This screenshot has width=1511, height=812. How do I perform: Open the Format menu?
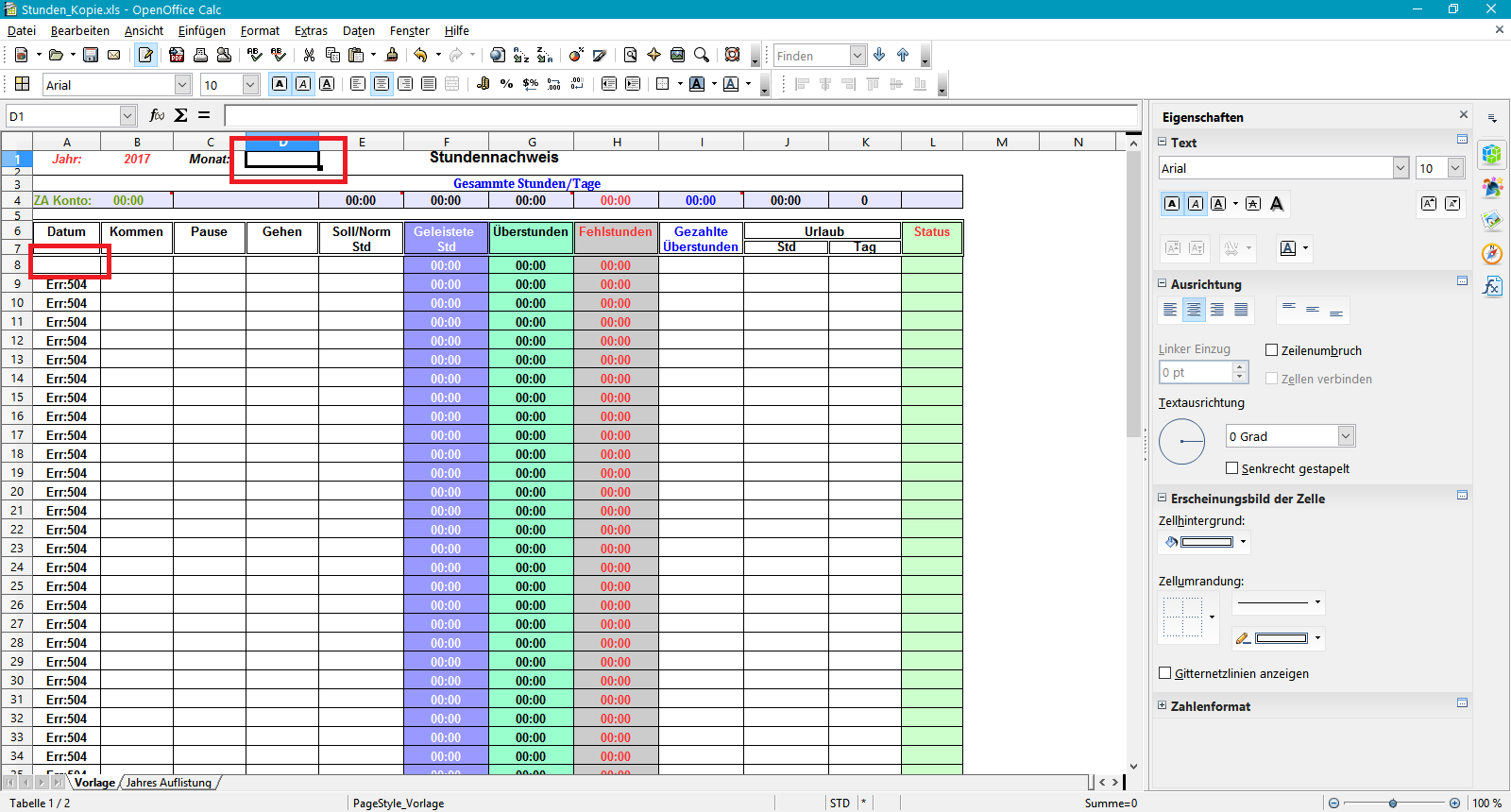coord(260,30)
